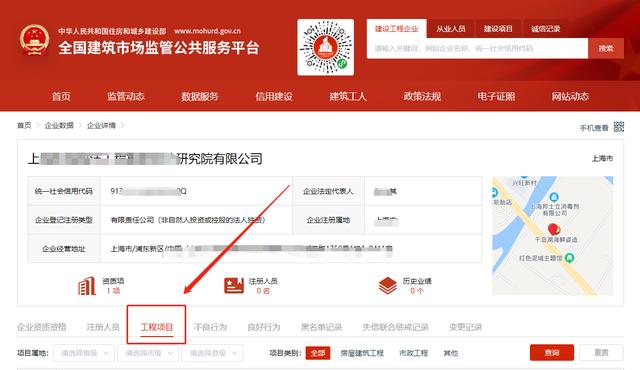Expand the province selection dropdown
The height and width of the screenshot is (370, 640).
(x=84, y=353)
